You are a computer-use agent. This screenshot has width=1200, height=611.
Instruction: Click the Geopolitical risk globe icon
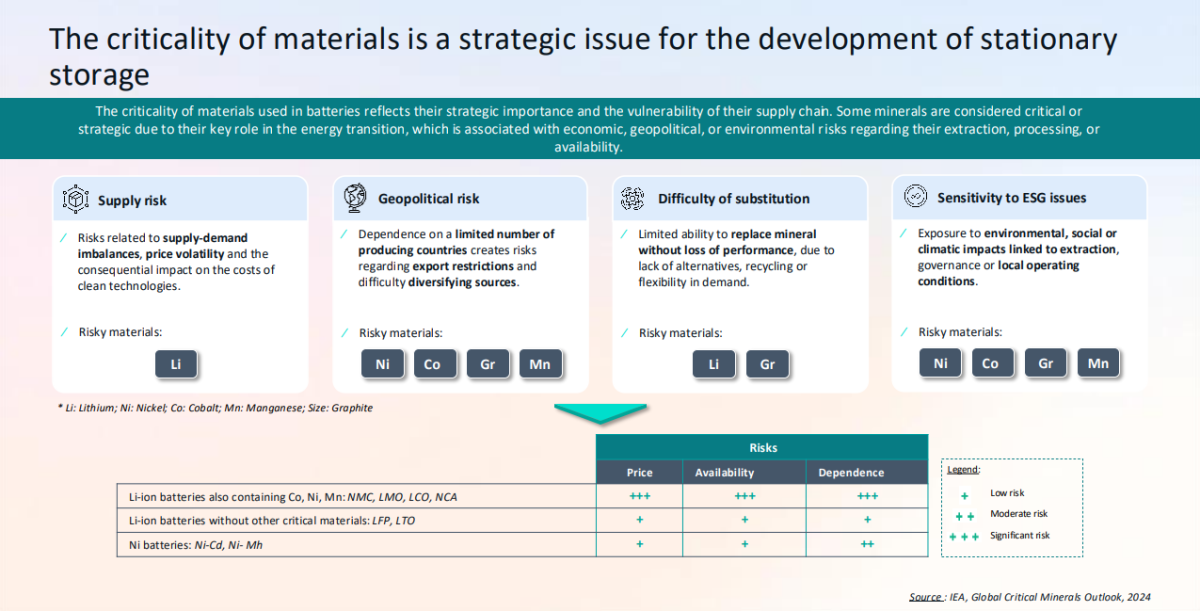354,198
